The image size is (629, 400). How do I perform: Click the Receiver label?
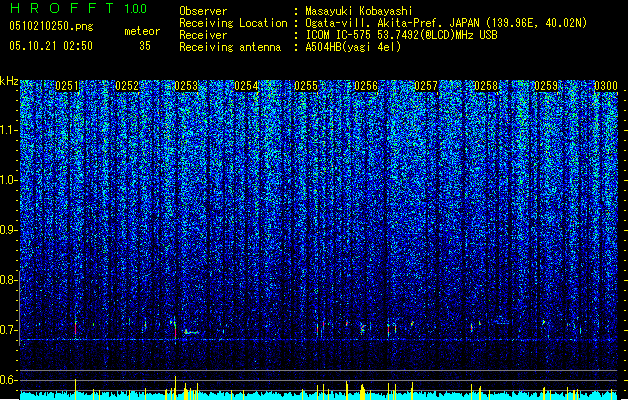coord(203,35)
